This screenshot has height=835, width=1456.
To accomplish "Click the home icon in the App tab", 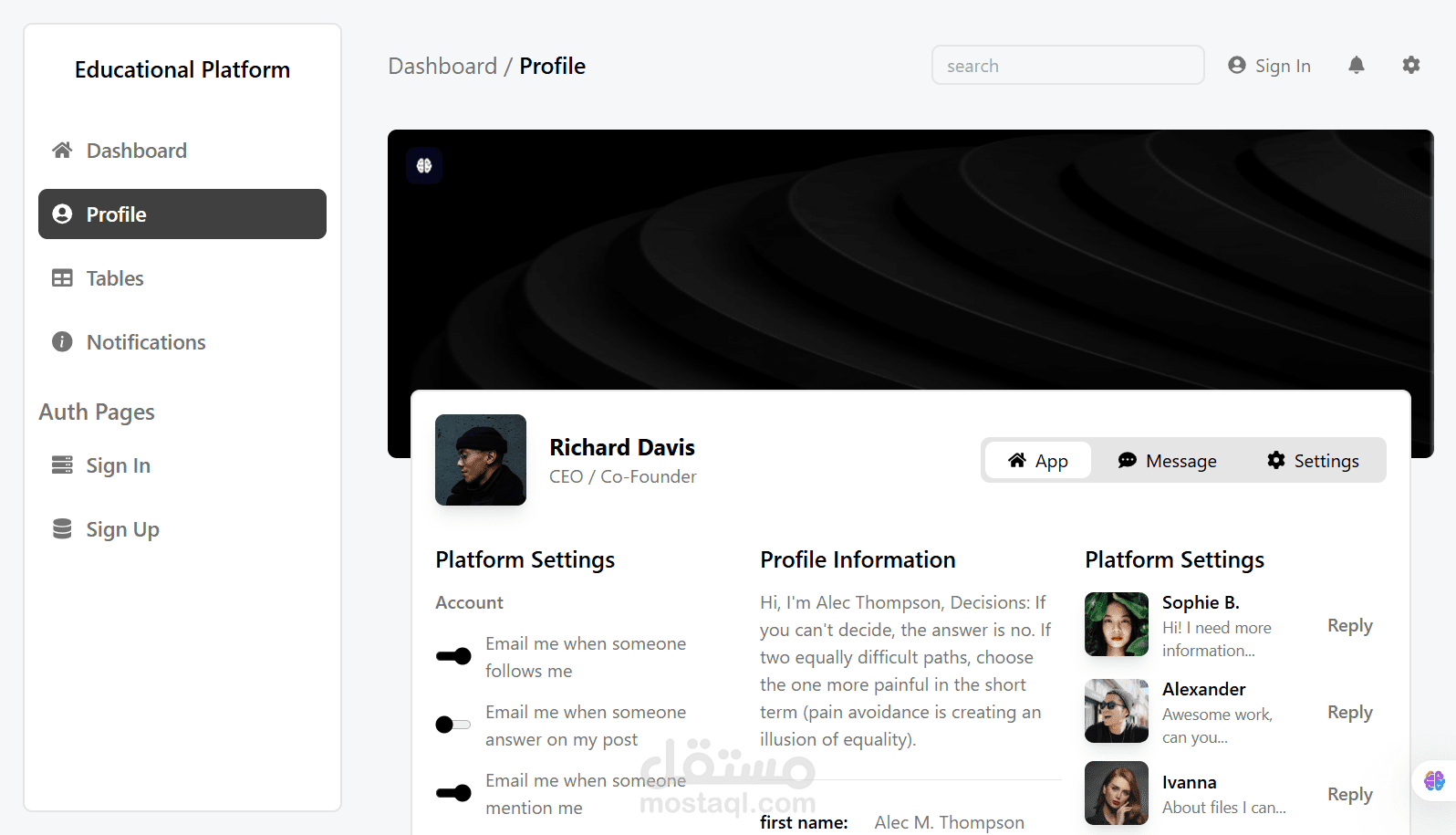I will click(x=1017, y=460).
